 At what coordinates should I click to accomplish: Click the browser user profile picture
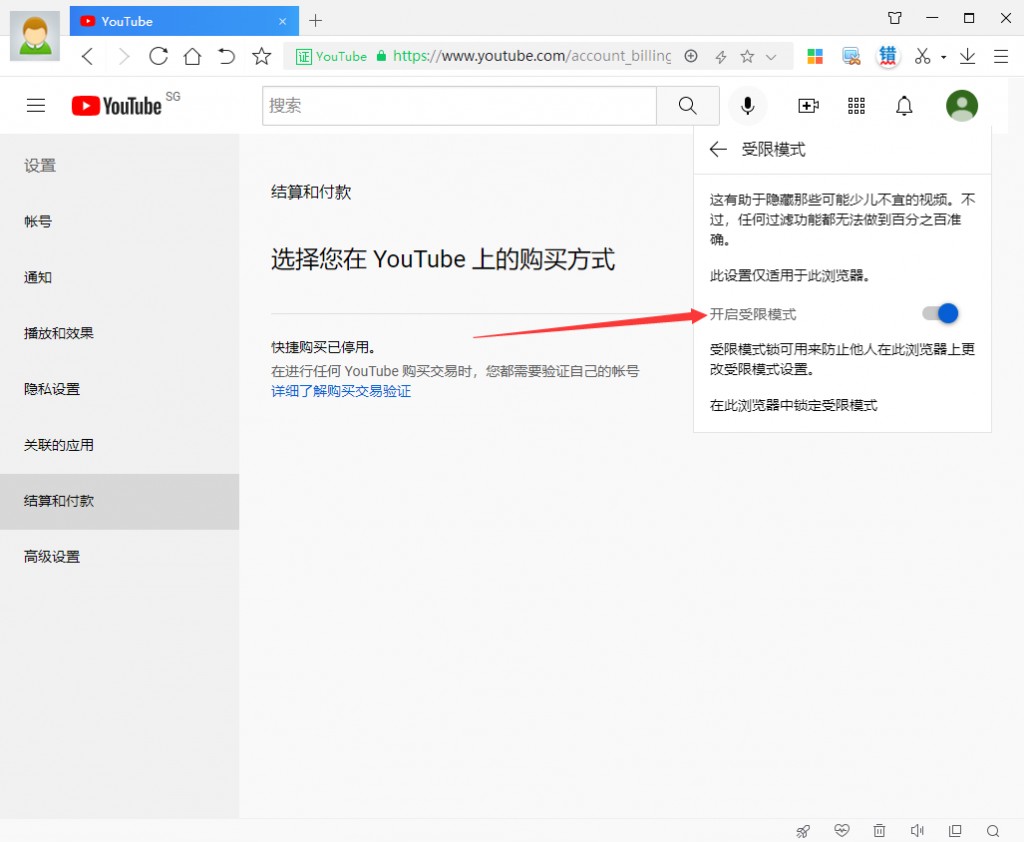pyautogui.click(x=35, y=35)
